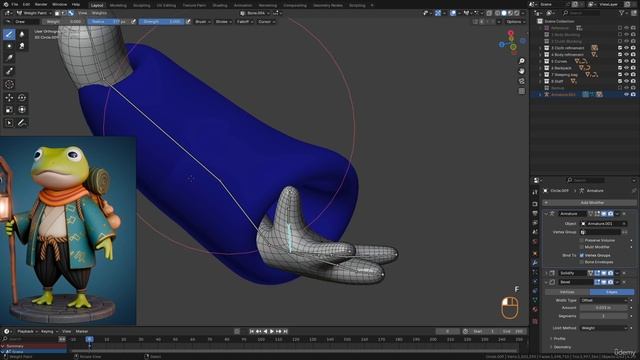Select solid viewport shading mode
The width and height of the screenshot is (640, 360).
tap(504, 13)
